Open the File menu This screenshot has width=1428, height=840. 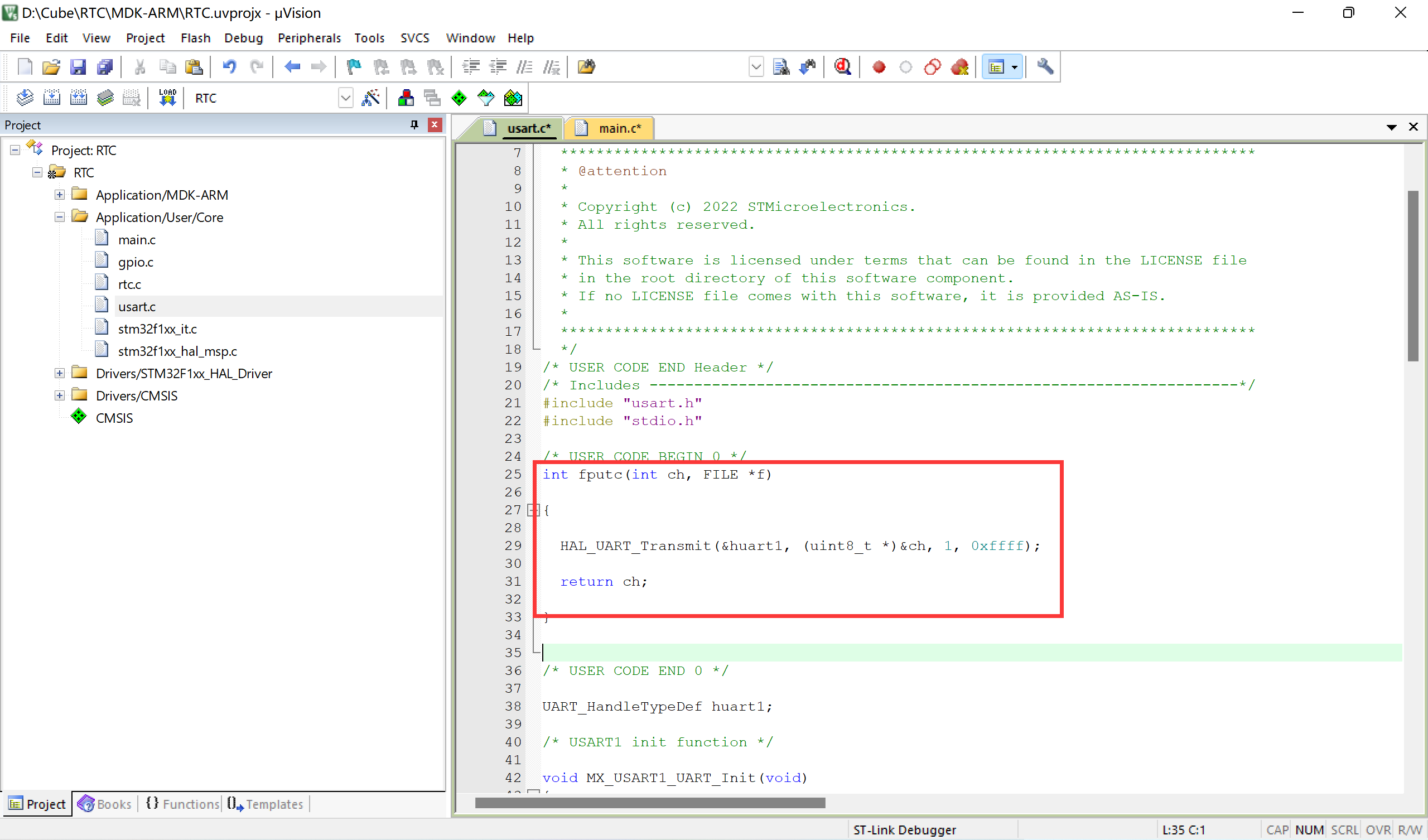coord(20,38)
